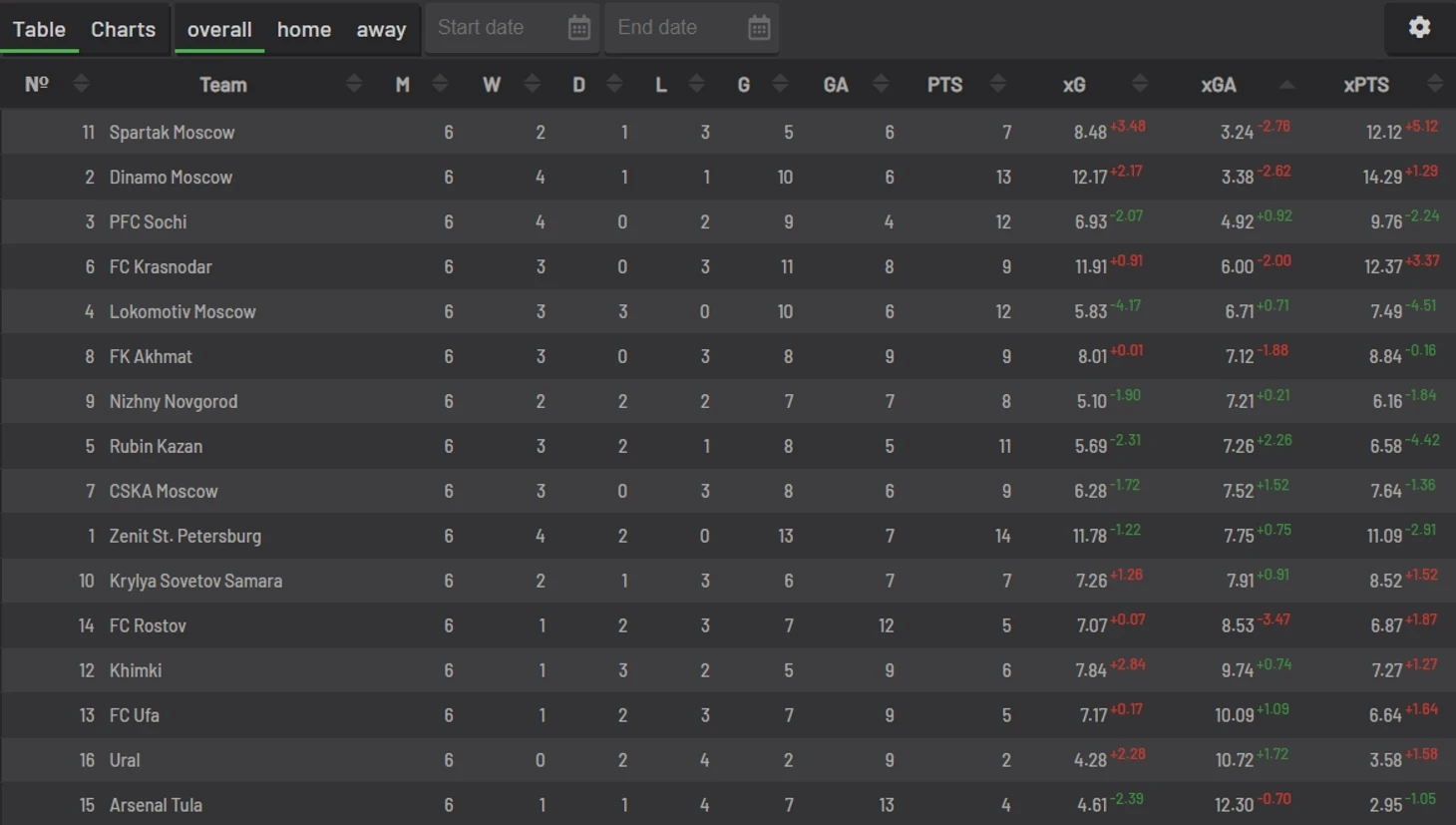Screen dimensions: 1456x825
Task: Sort by matches played (M) arrows
Action: point(440,84)
